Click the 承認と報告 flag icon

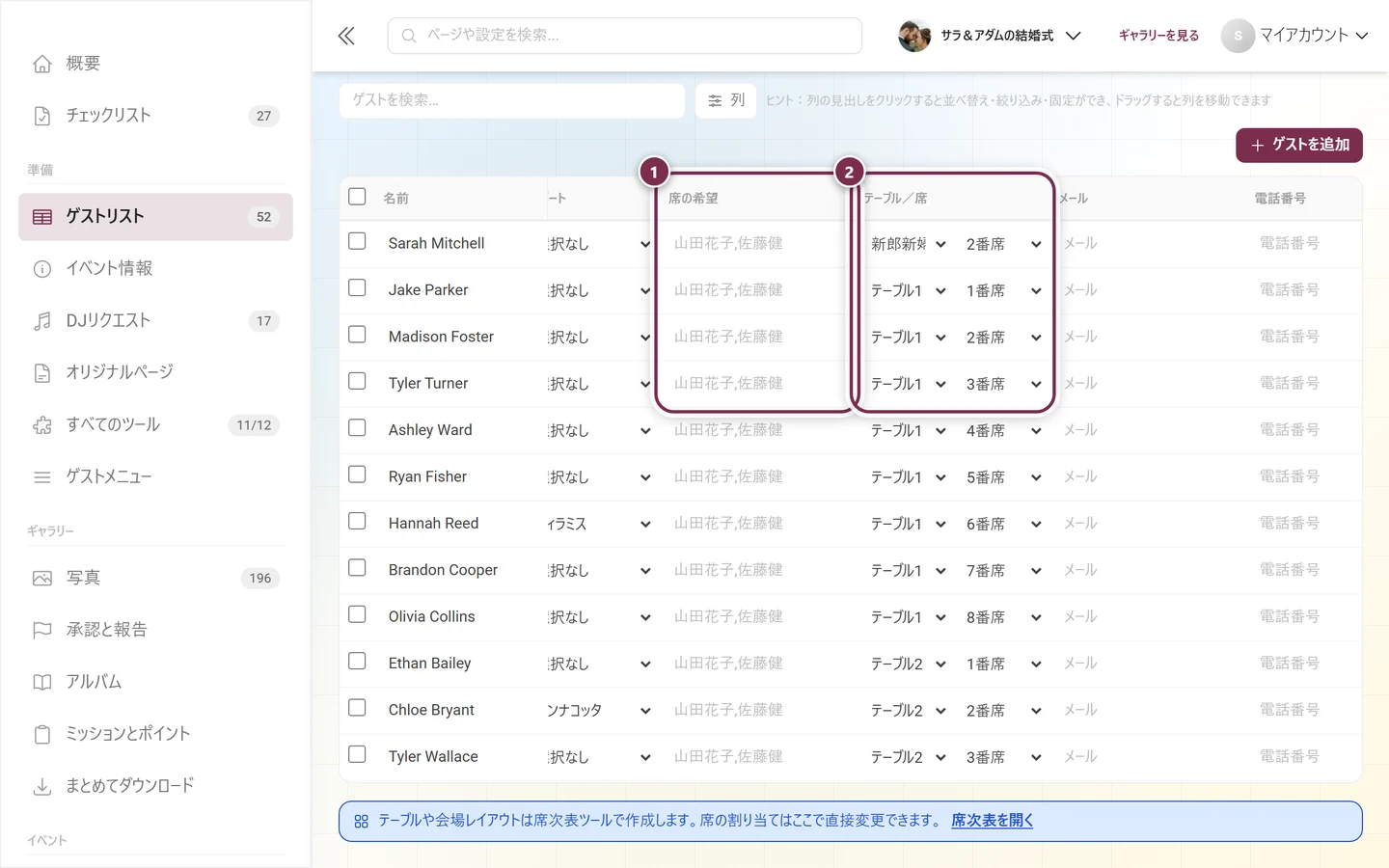click(x=42, y=631)
